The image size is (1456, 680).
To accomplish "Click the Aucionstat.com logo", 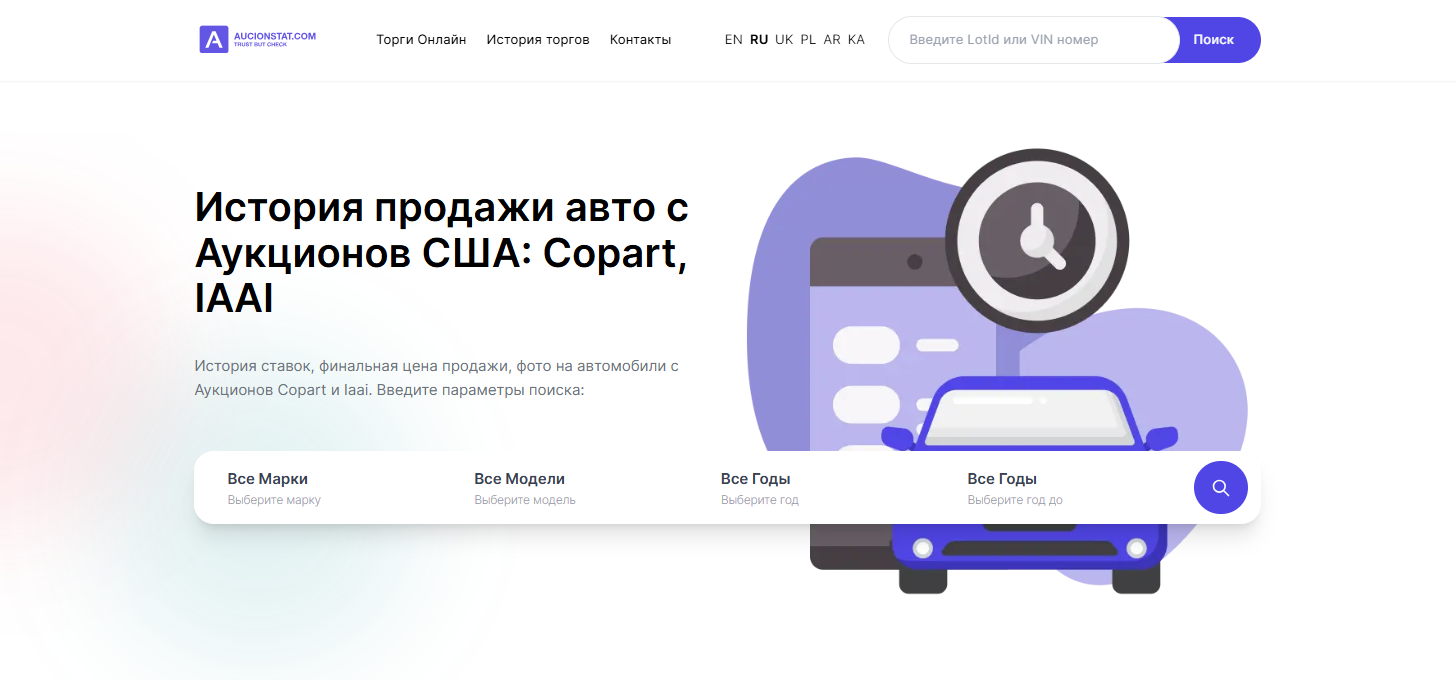I will pyautogui.click(x=258, y=40).
